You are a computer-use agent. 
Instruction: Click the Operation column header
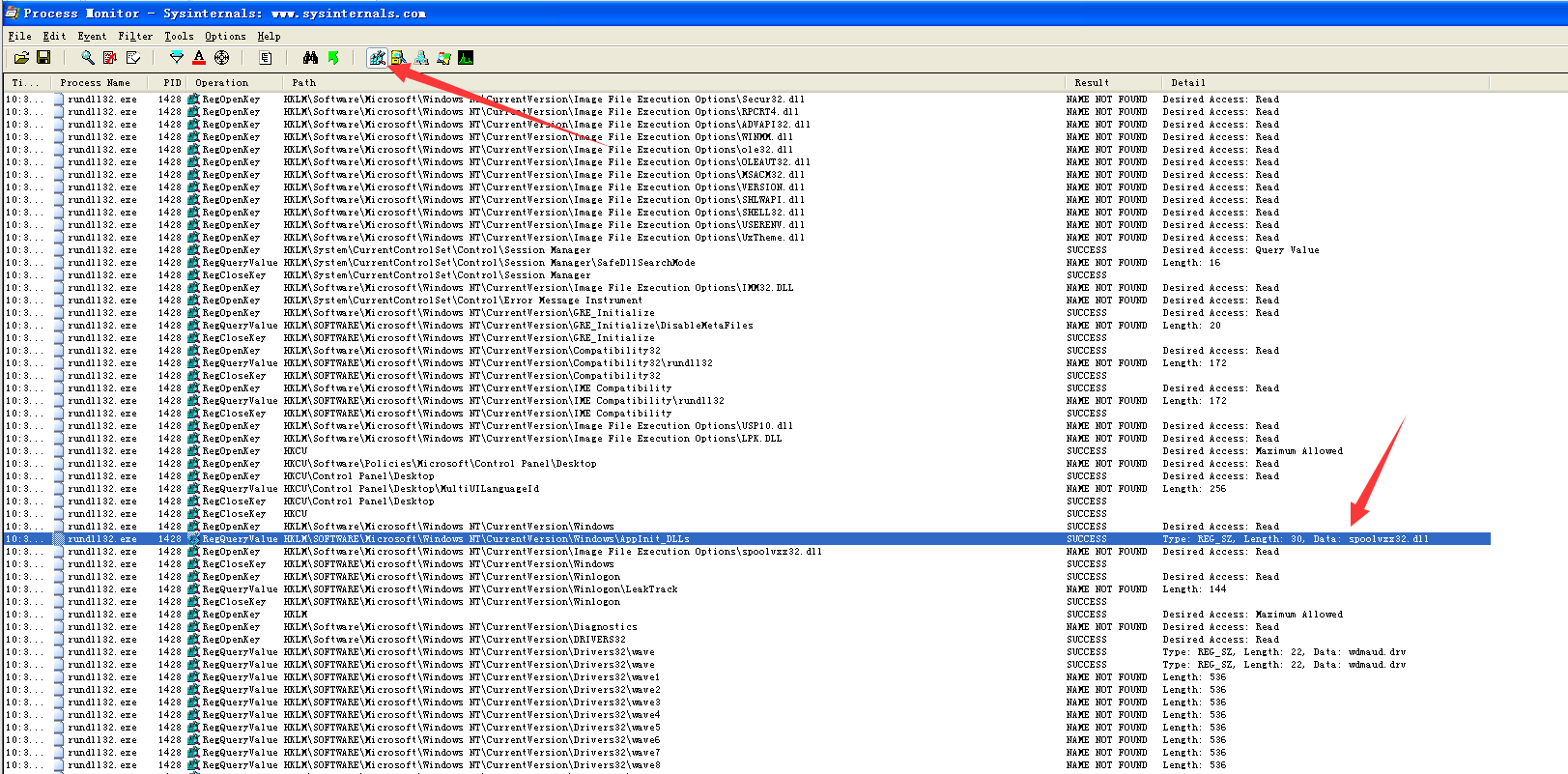tap(235, 83)
